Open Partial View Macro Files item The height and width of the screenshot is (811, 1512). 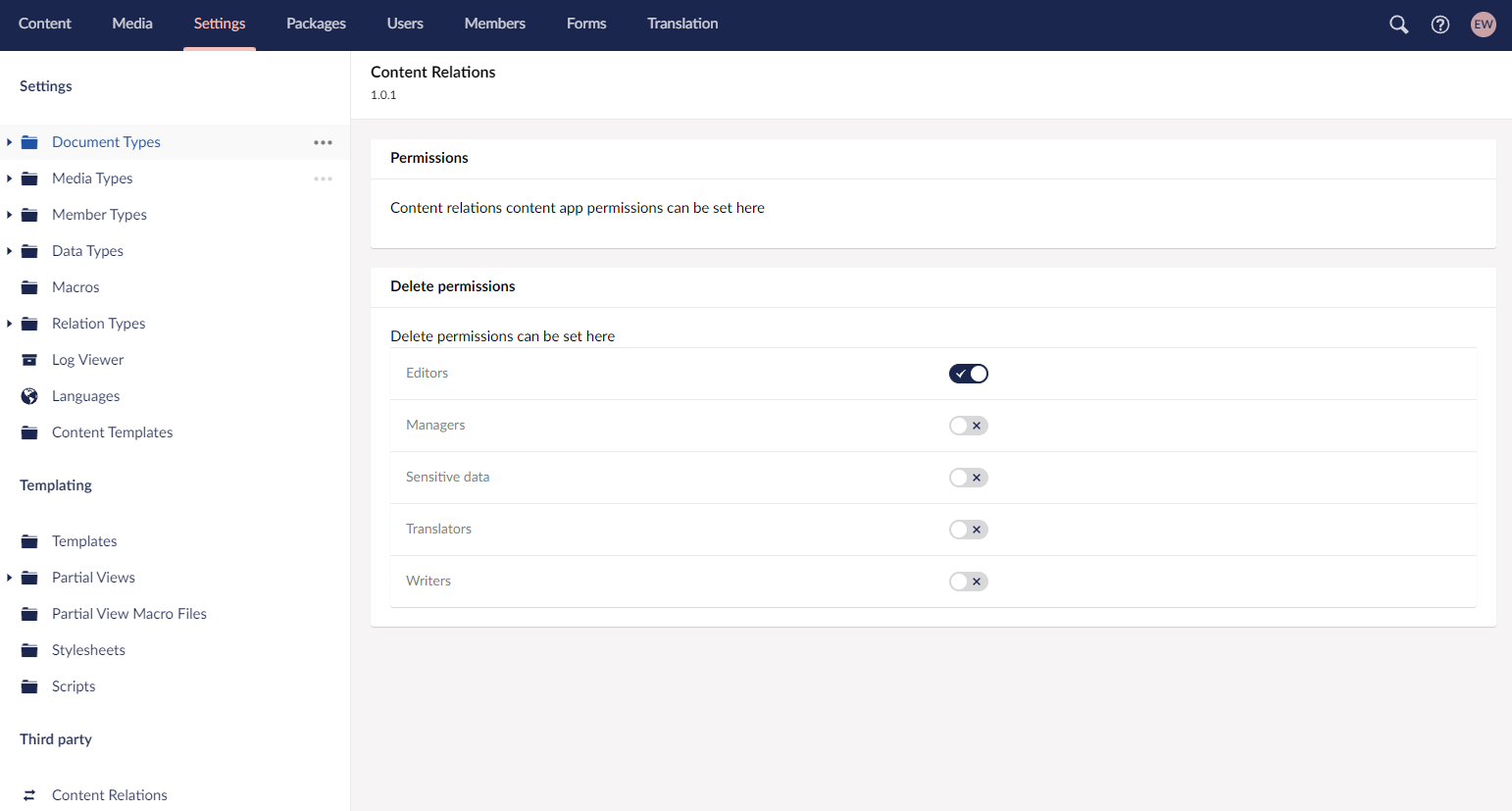129,614
